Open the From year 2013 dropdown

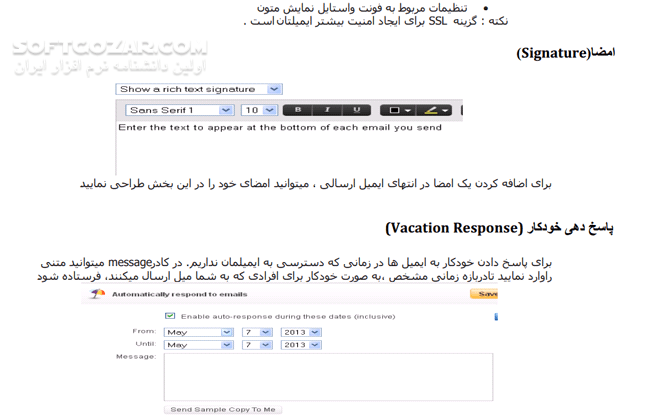click(x=301, y=332)
